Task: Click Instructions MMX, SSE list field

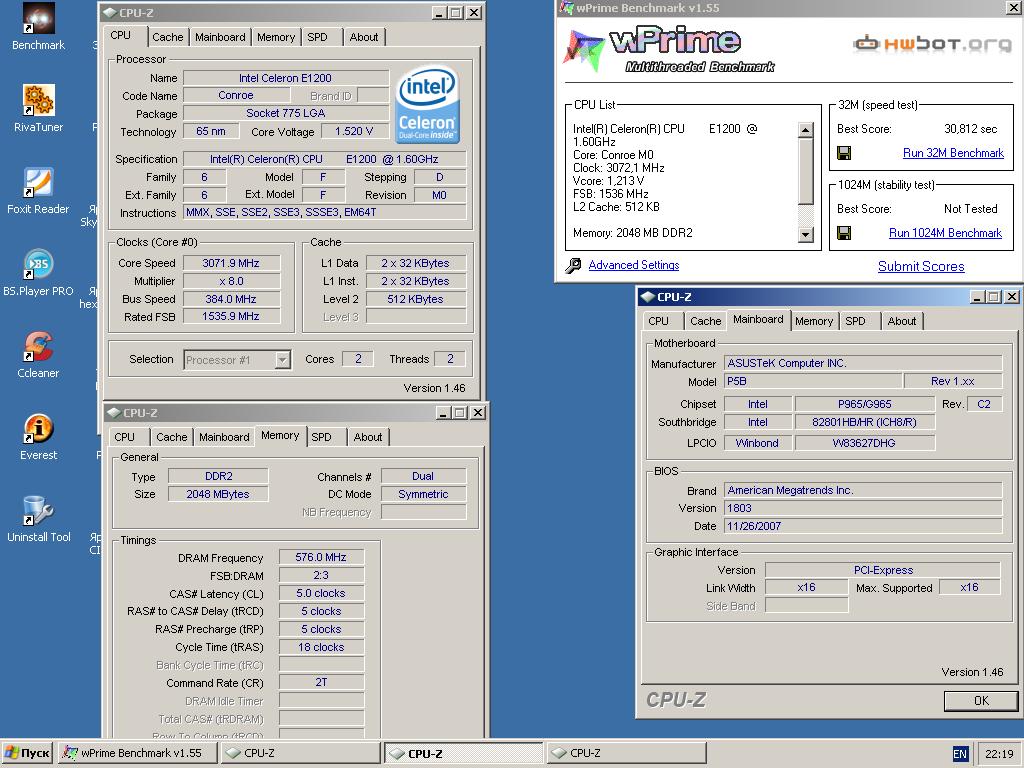Action: coord(325,212)
